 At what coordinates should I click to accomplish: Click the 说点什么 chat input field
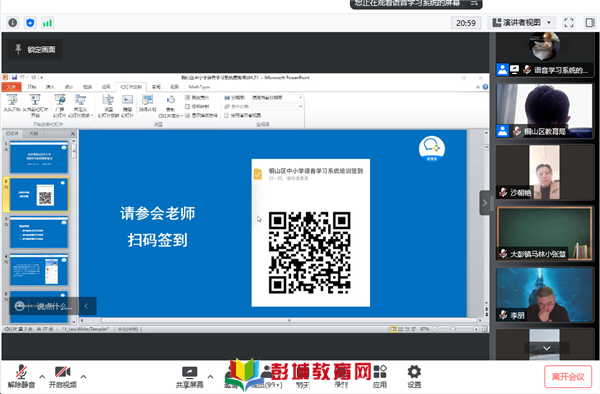tap(54, 306)
